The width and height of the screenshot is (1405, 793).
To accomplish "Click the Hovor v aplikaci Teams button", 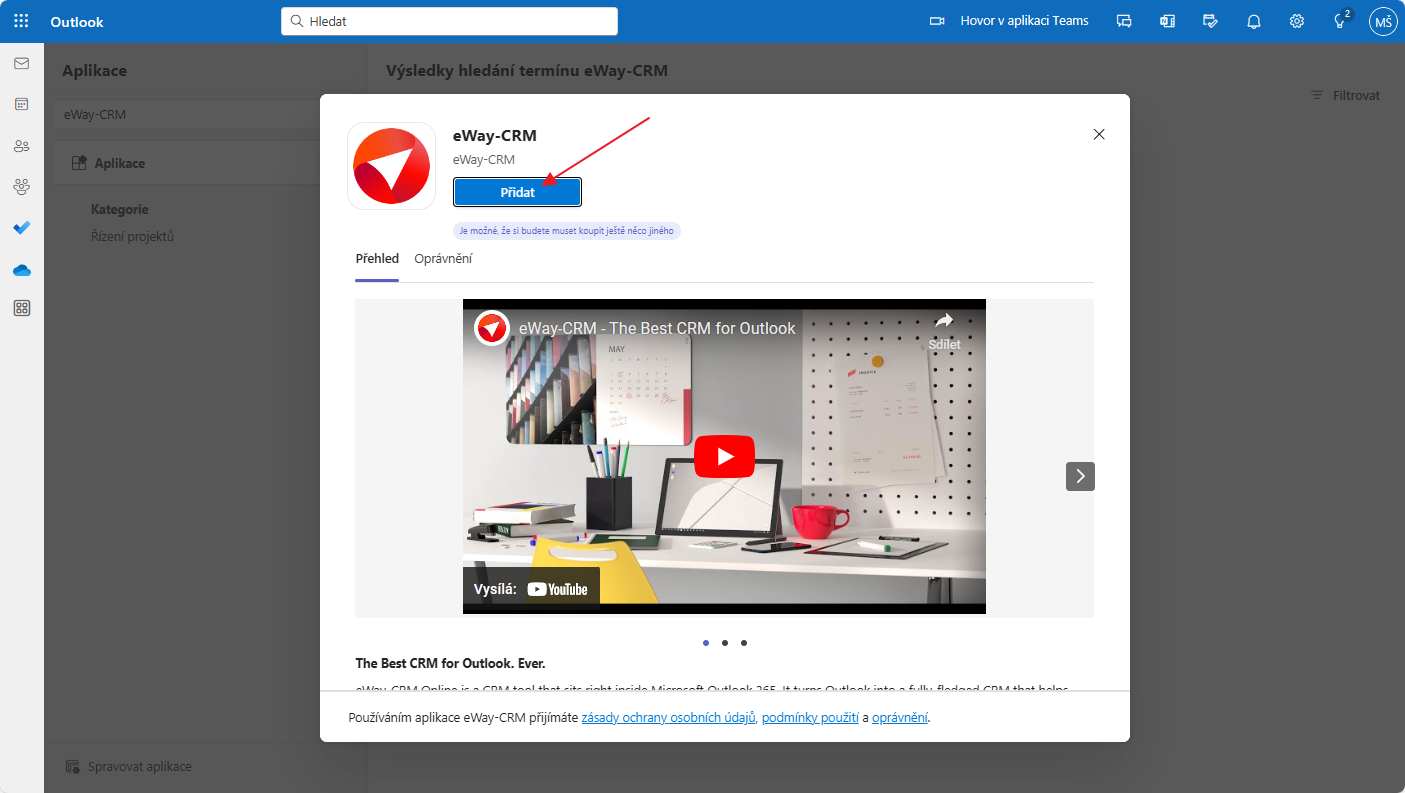I will pyautogui.click(x=1008, y=21).
